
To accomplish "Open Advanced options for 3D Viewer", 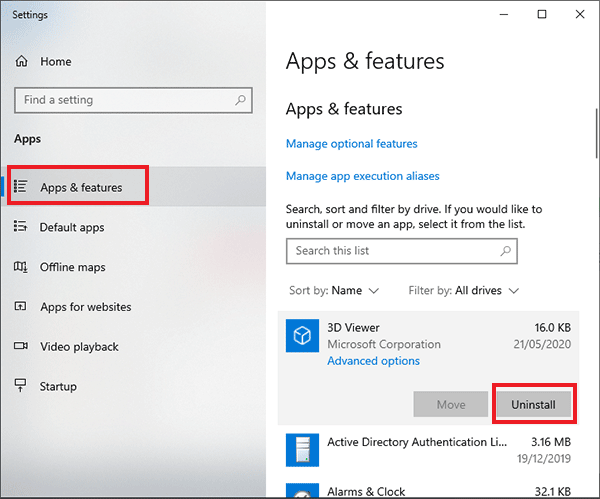I will pyautogui.click(x=373, y=361).
